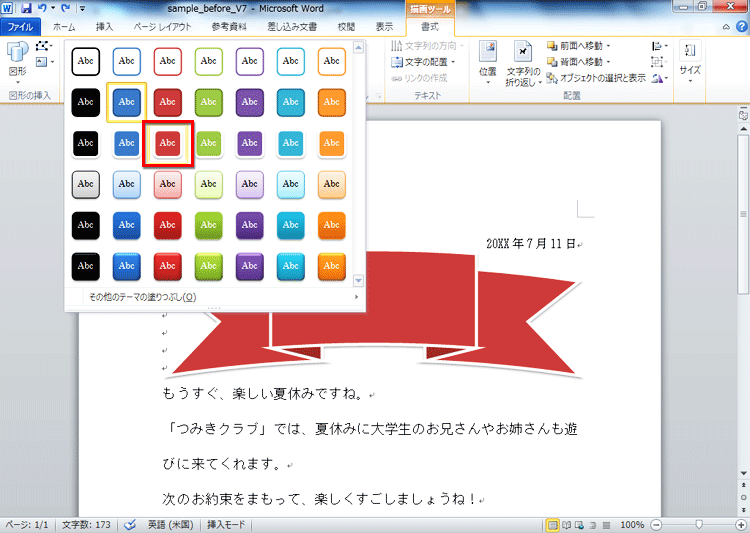
Task: Click the Word help question mark icon
Action: [x=742, y=27]
